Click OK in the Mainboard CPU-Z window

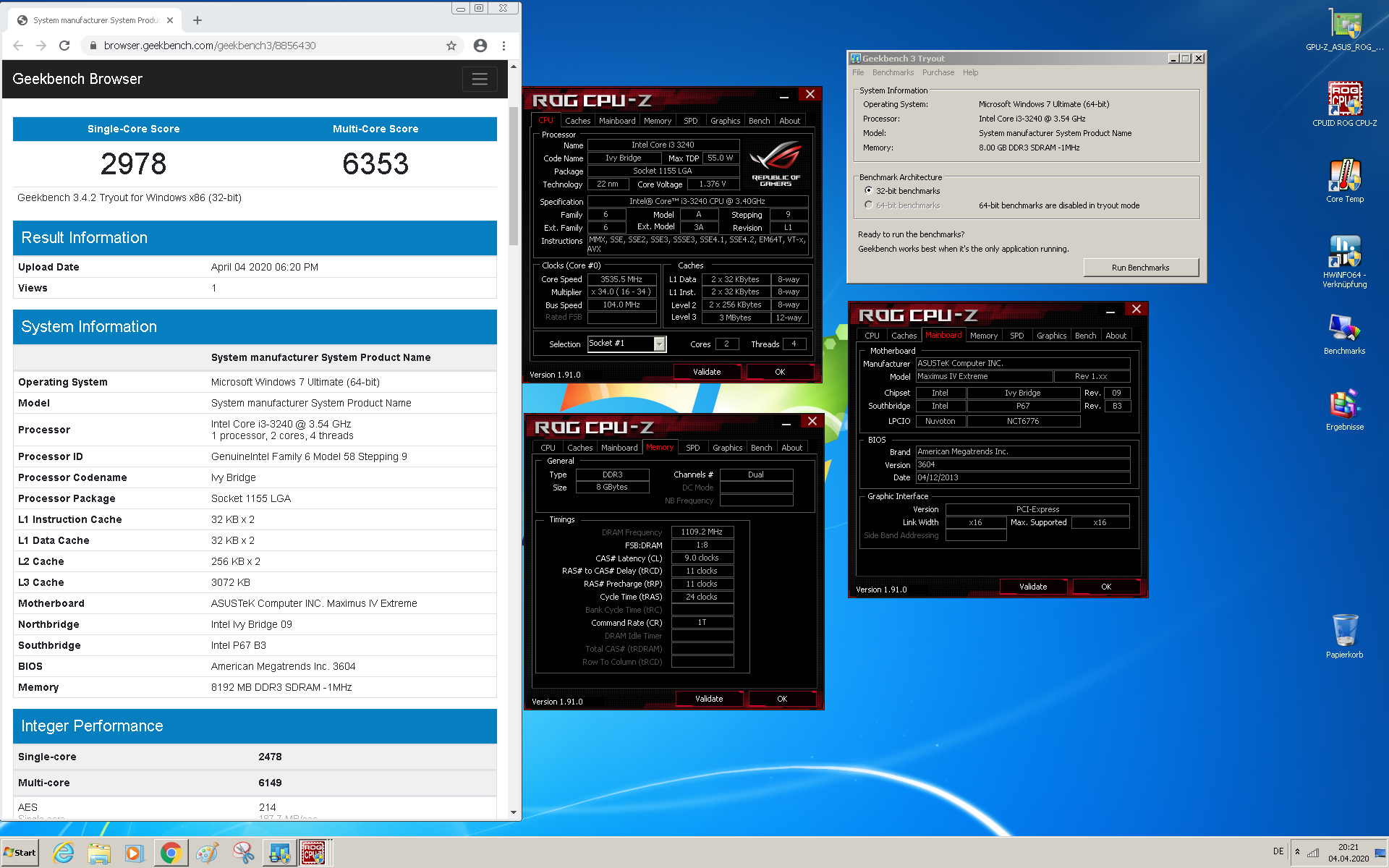click(1106, 587)
